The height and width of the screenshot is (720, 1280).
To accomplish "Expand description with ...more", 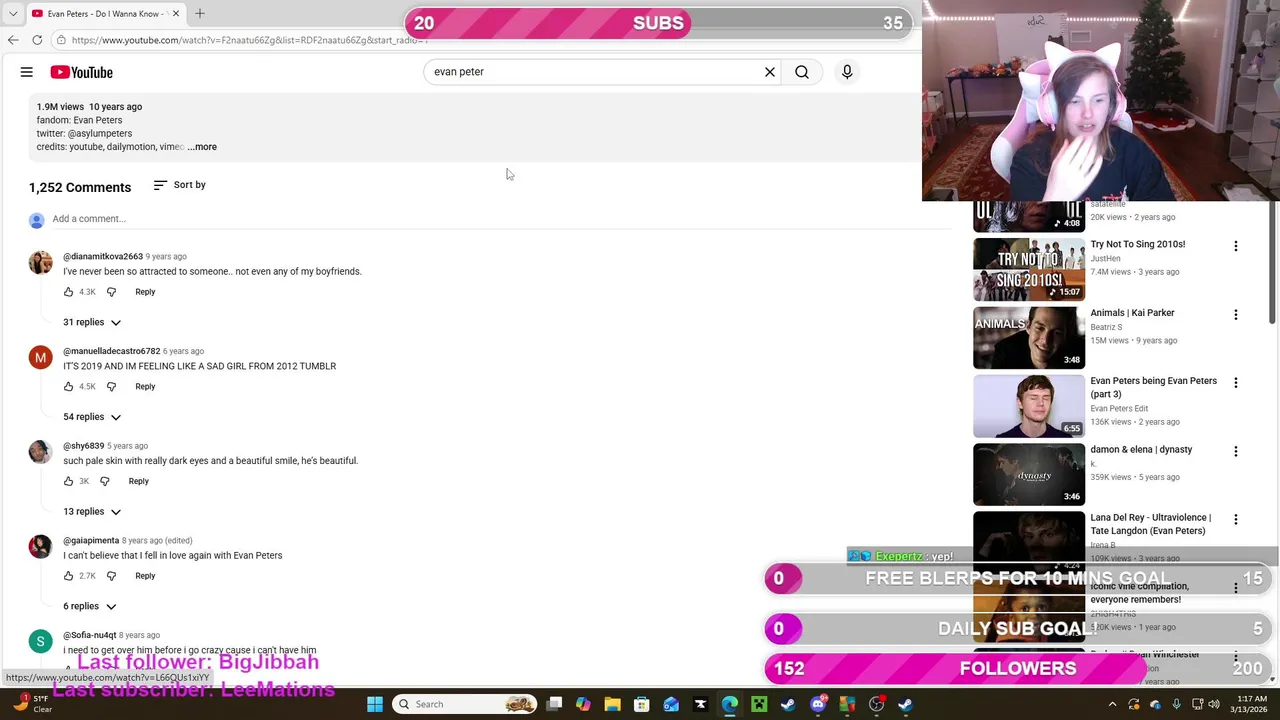I will coord(202,147).
